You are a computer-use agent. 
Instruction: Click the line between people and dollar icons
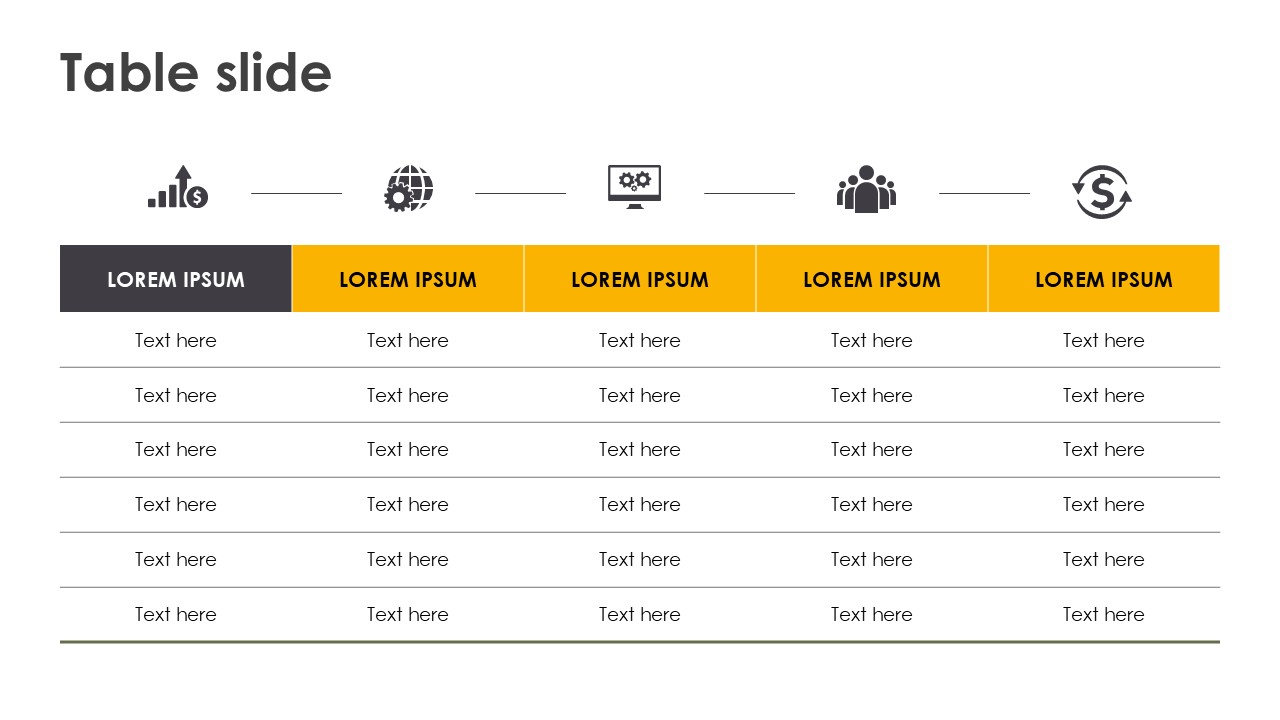coord(984,193)
